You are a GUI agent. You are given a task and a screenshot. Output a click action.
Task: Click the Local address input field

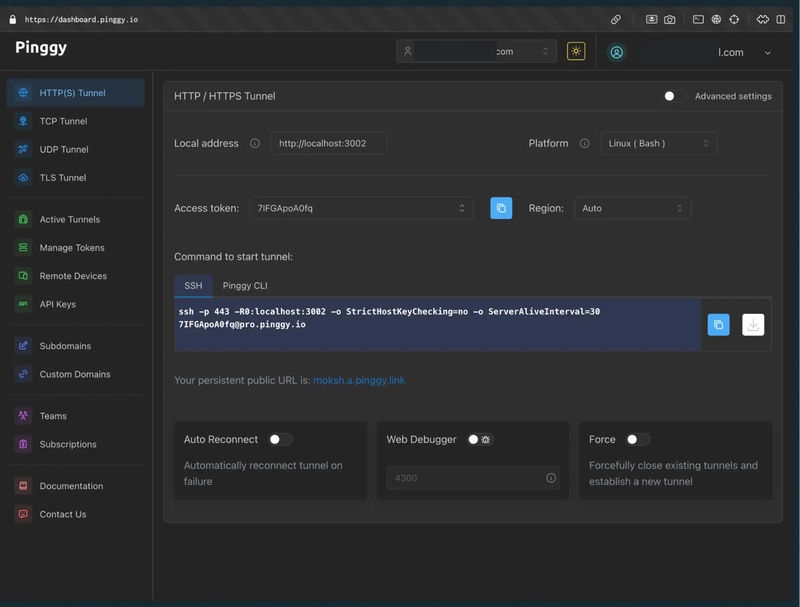pyautogui.click(x=329, y=143)
